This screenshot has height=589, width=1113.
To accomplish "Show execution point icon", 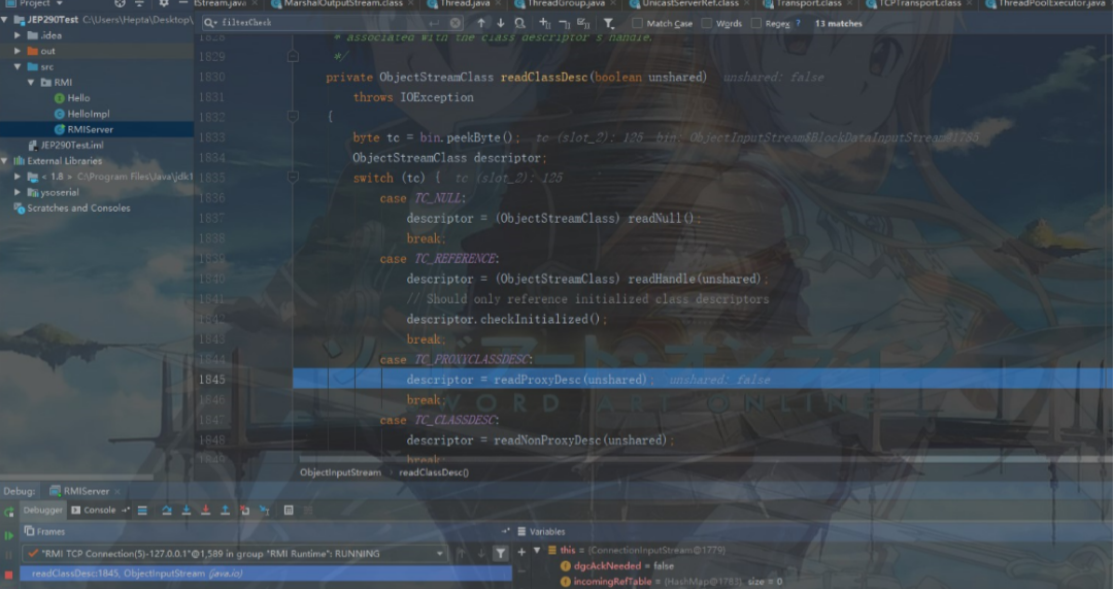I will [143, 510].
